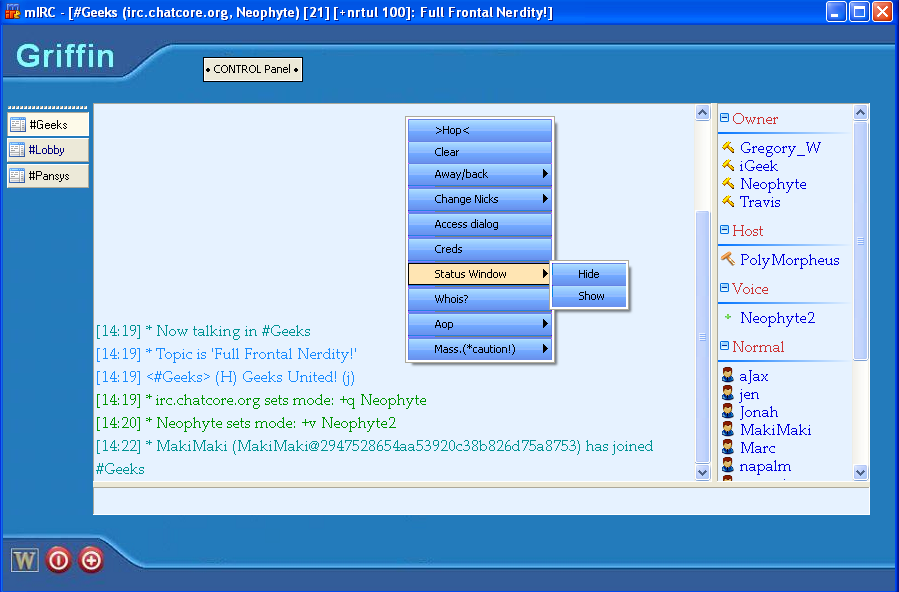Viewport: 899px width, 592px height.
Task: Select Hide in Status Window submenu
Action: pos(589,274)
